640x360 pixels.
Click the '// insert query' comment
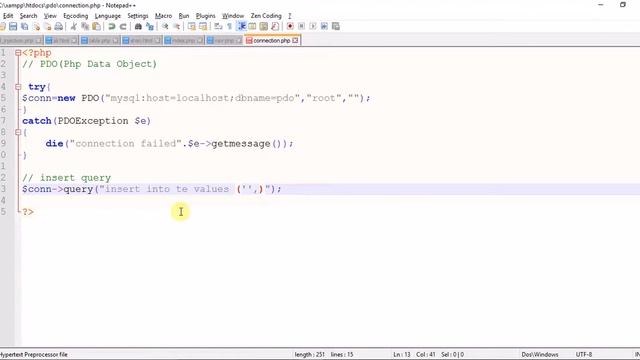(67, 178)
